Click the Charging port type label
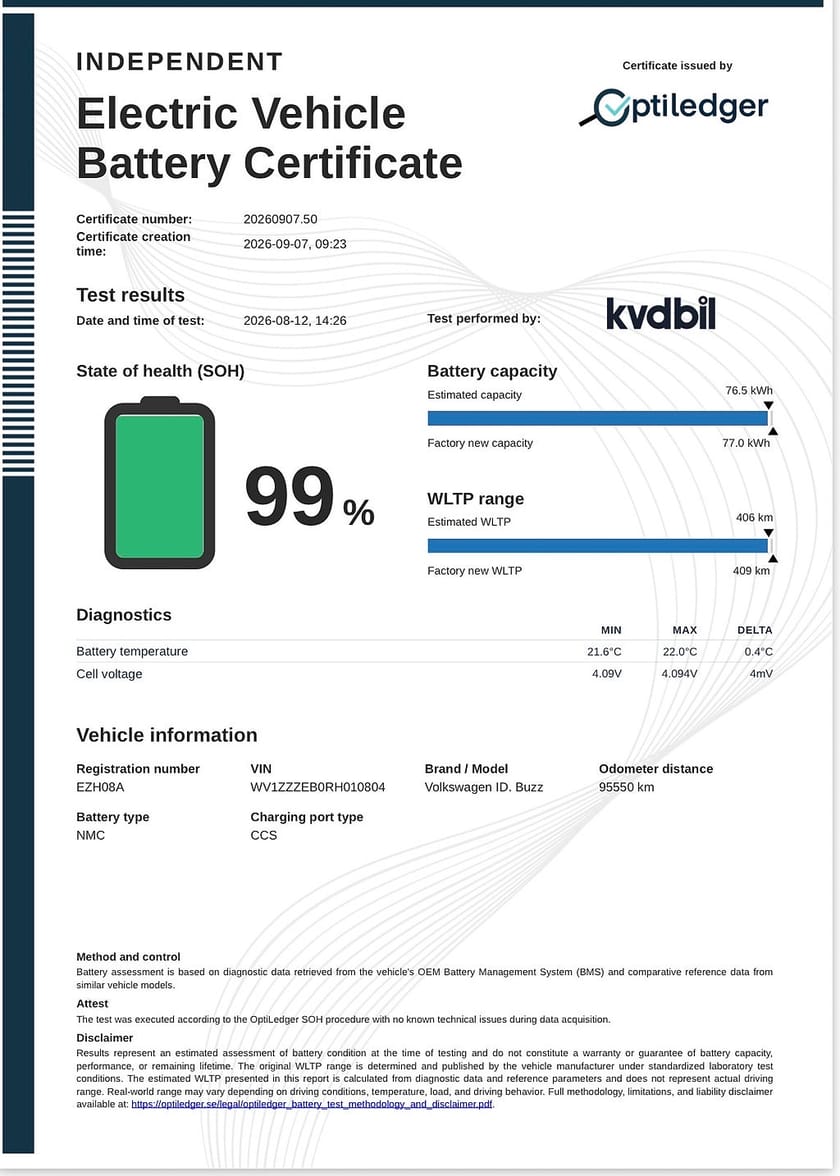 click(307, 818)
